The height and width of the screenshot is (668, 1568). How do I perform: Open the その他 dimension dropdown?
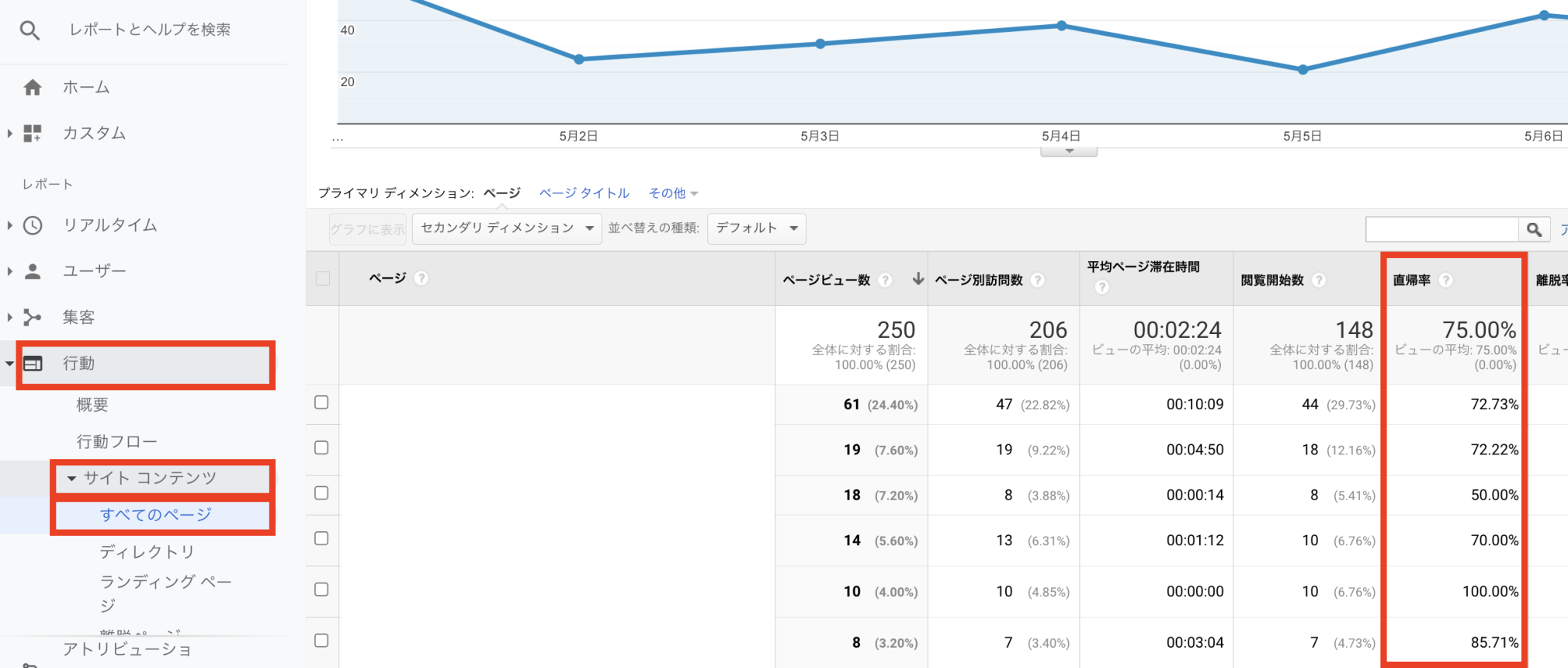(673, 193)
